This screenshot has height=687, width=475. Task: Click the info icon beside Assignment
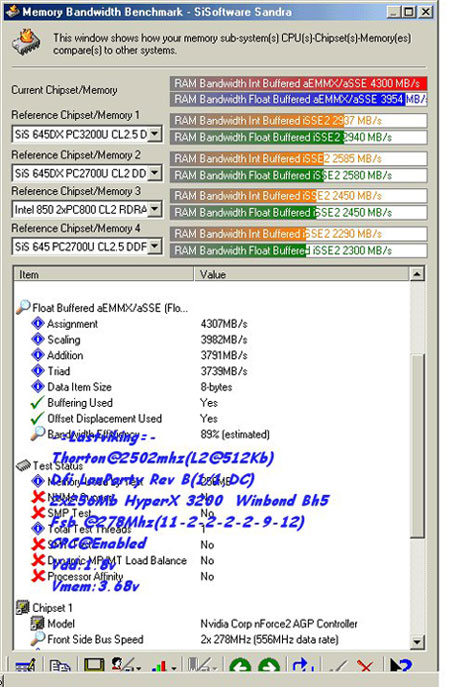pos(38,323)
